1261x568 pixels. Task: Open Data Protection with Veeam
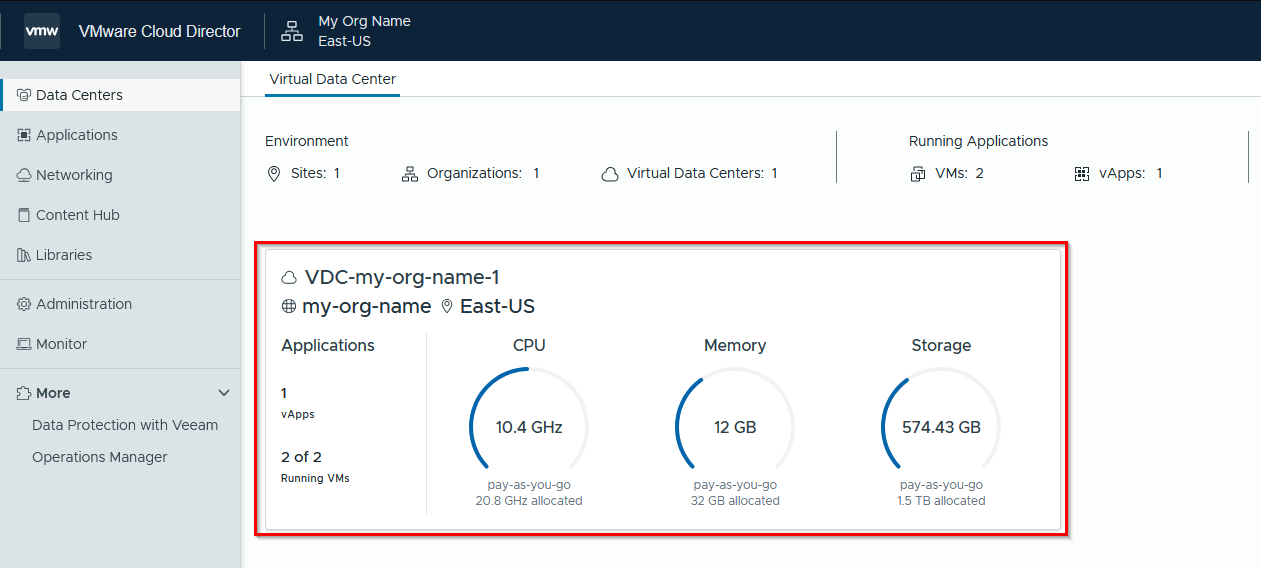(125, 425)
